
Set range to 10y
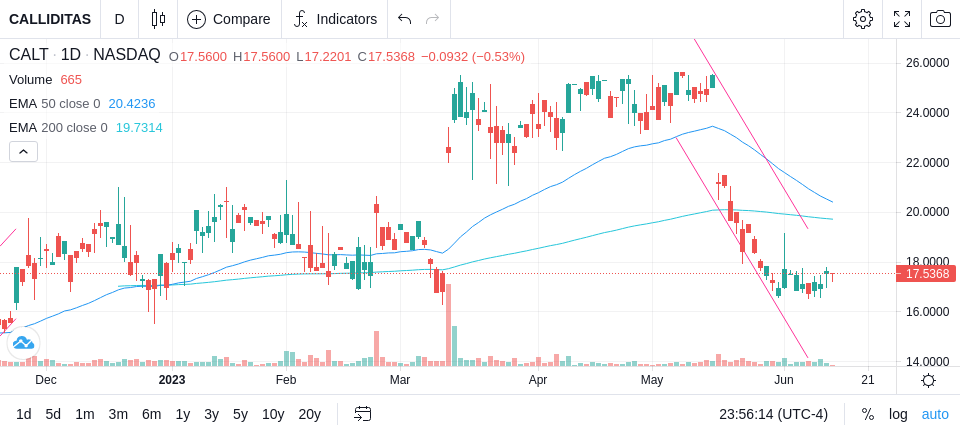tap(272, 414)
